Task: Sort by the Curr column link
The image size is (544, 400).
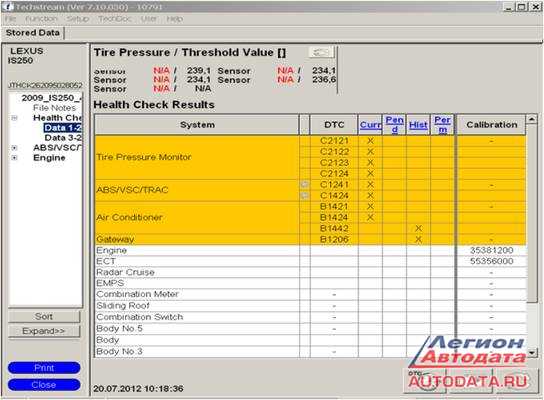Action: pos(370,125)
